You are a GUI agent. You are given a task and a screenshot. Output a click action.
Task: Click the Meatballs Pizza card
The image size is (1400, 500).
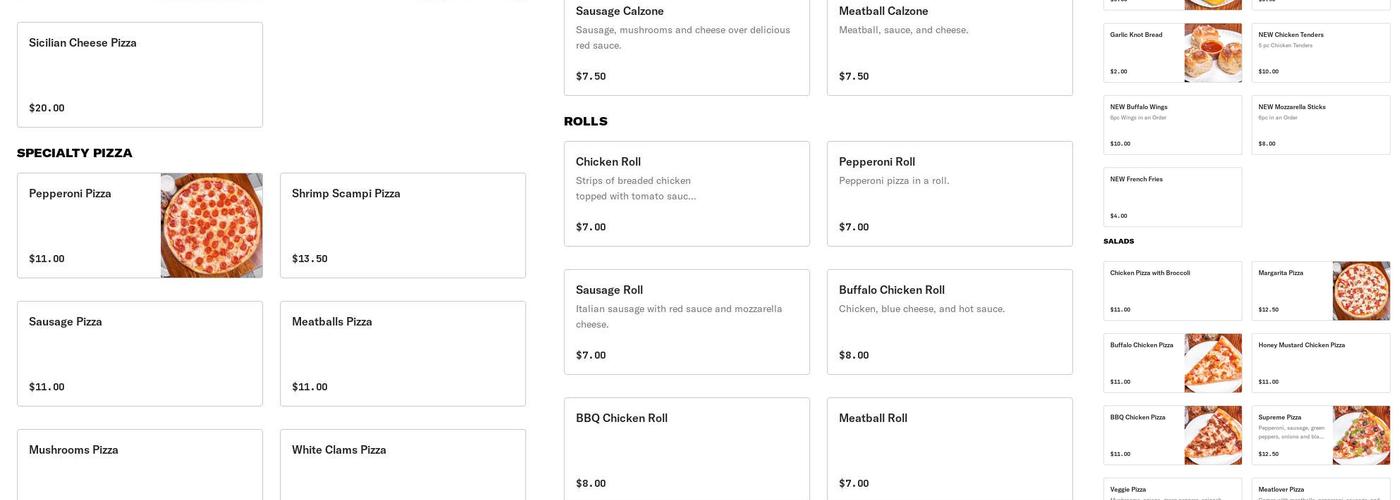coord(402,353)
